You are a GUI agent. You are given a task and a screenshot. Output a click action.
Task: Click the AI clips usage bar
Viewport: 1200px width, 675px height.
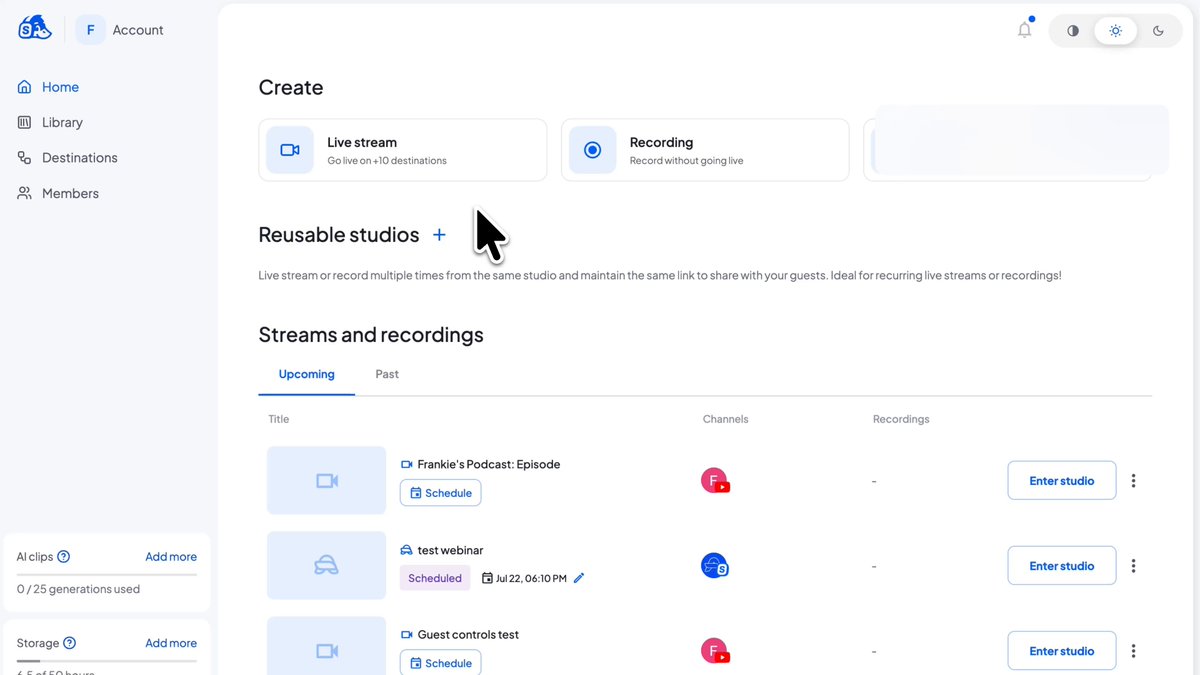click(107, 574)
